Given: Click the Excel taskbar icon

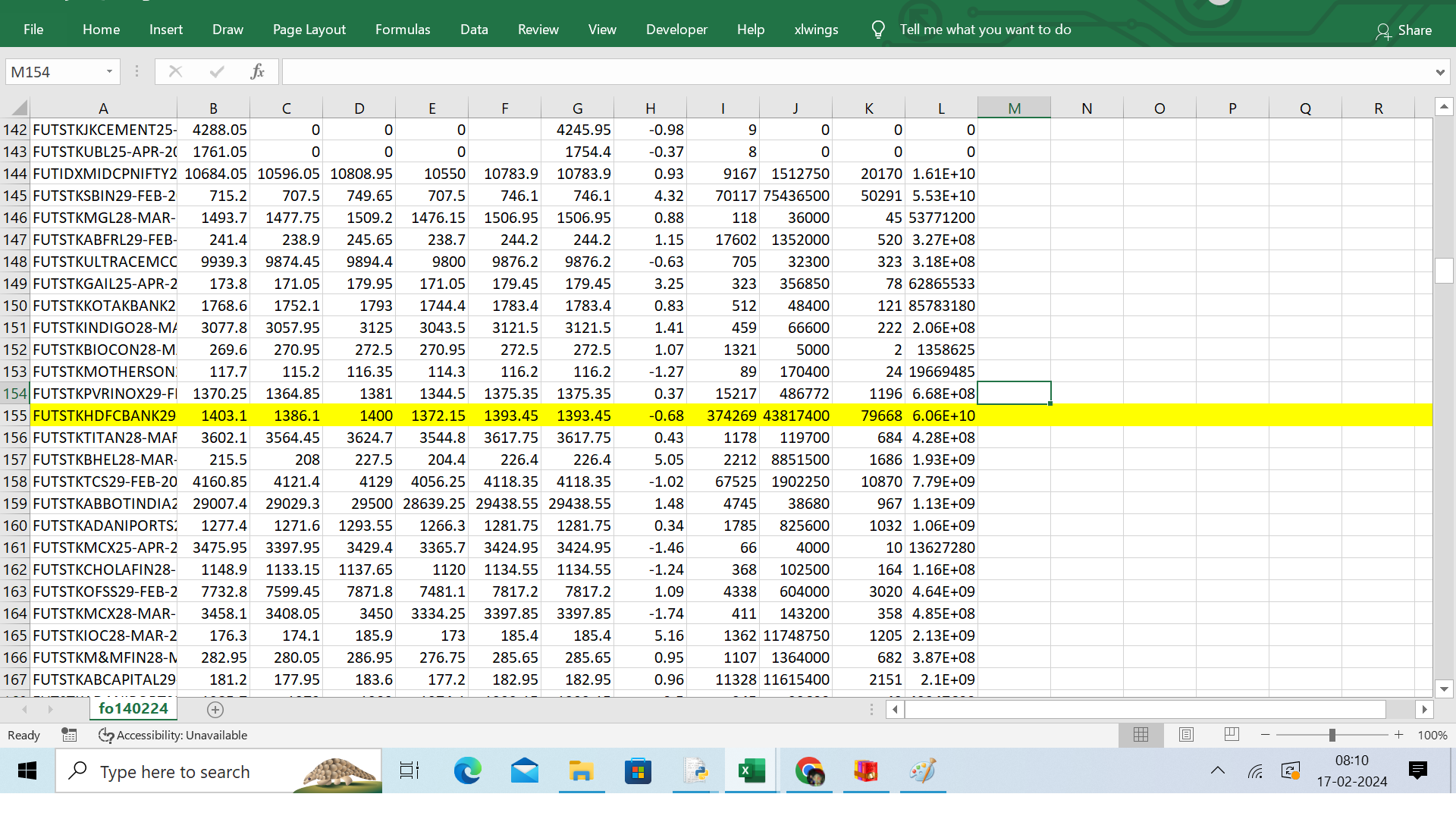Looking at the screenshot, I should (752, 771).
